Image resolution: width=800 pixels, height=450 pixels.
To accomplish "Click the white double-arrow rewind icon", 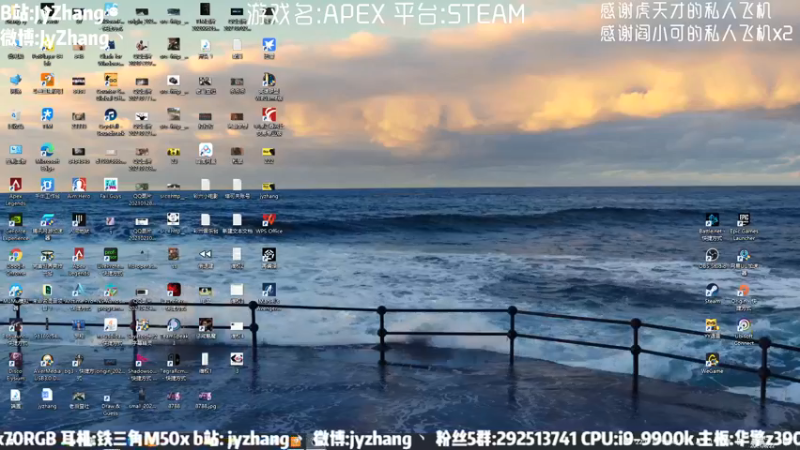I will tap(205, 256).
